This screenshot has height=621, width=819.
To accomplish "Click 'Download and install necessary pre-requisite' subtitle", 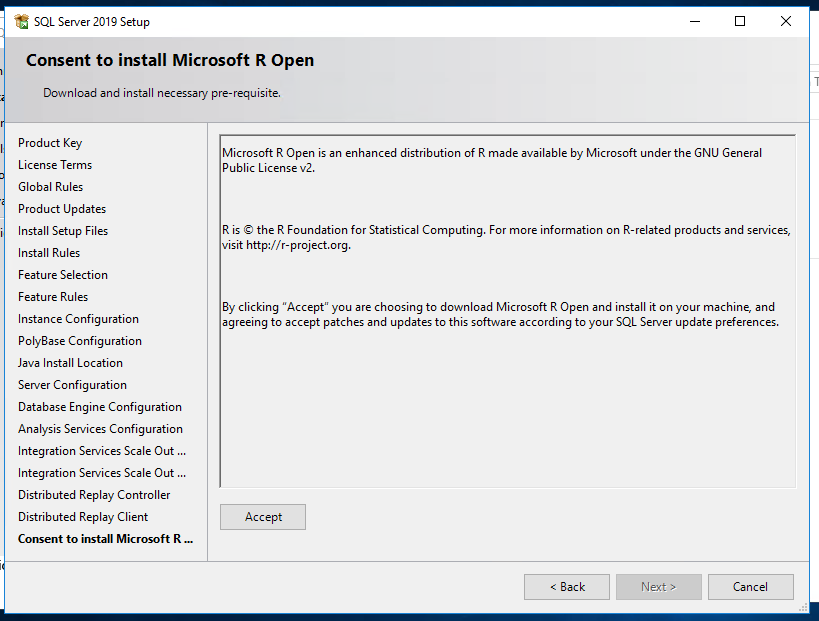I will click(162, 92).
